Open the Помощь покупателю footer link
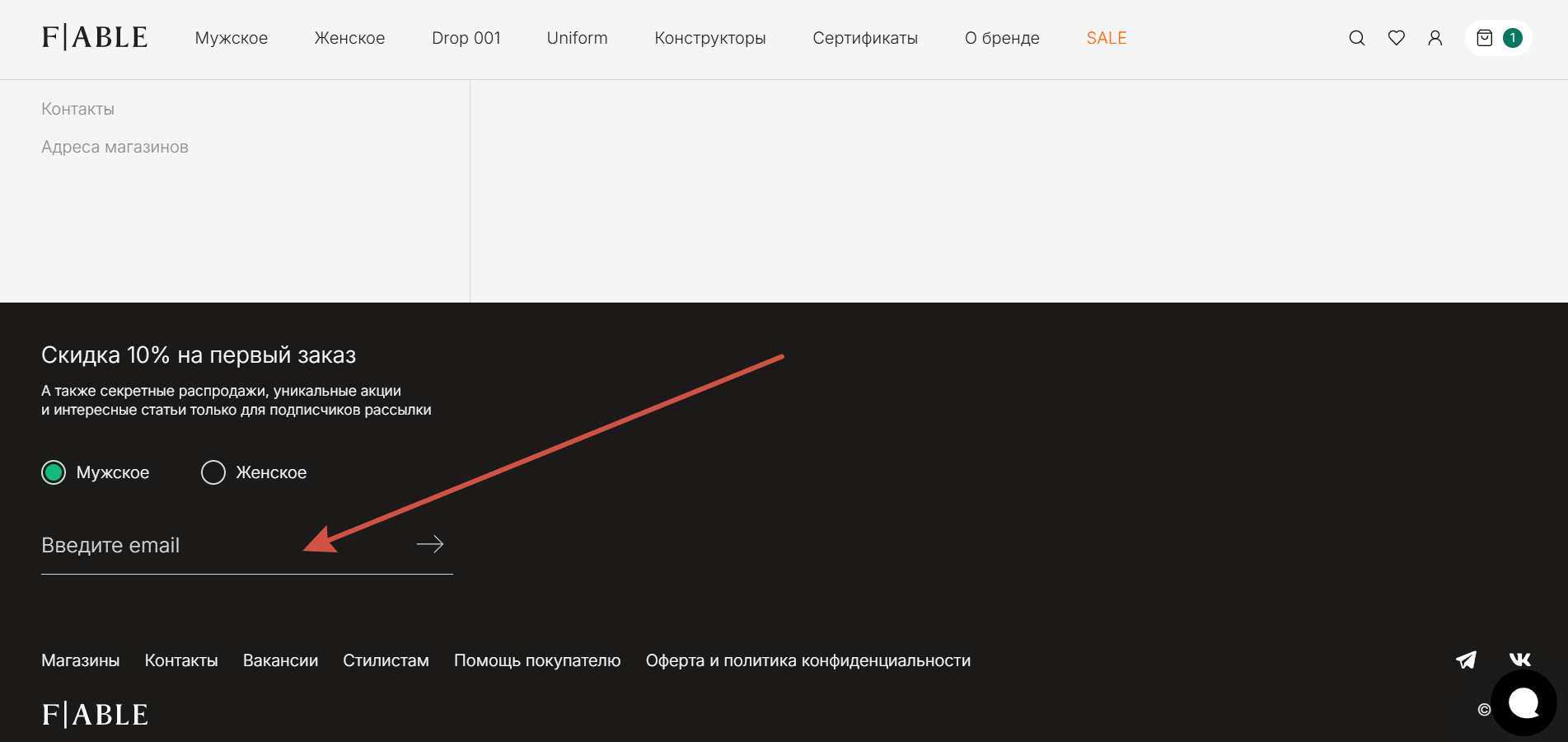 coord(537,660)
